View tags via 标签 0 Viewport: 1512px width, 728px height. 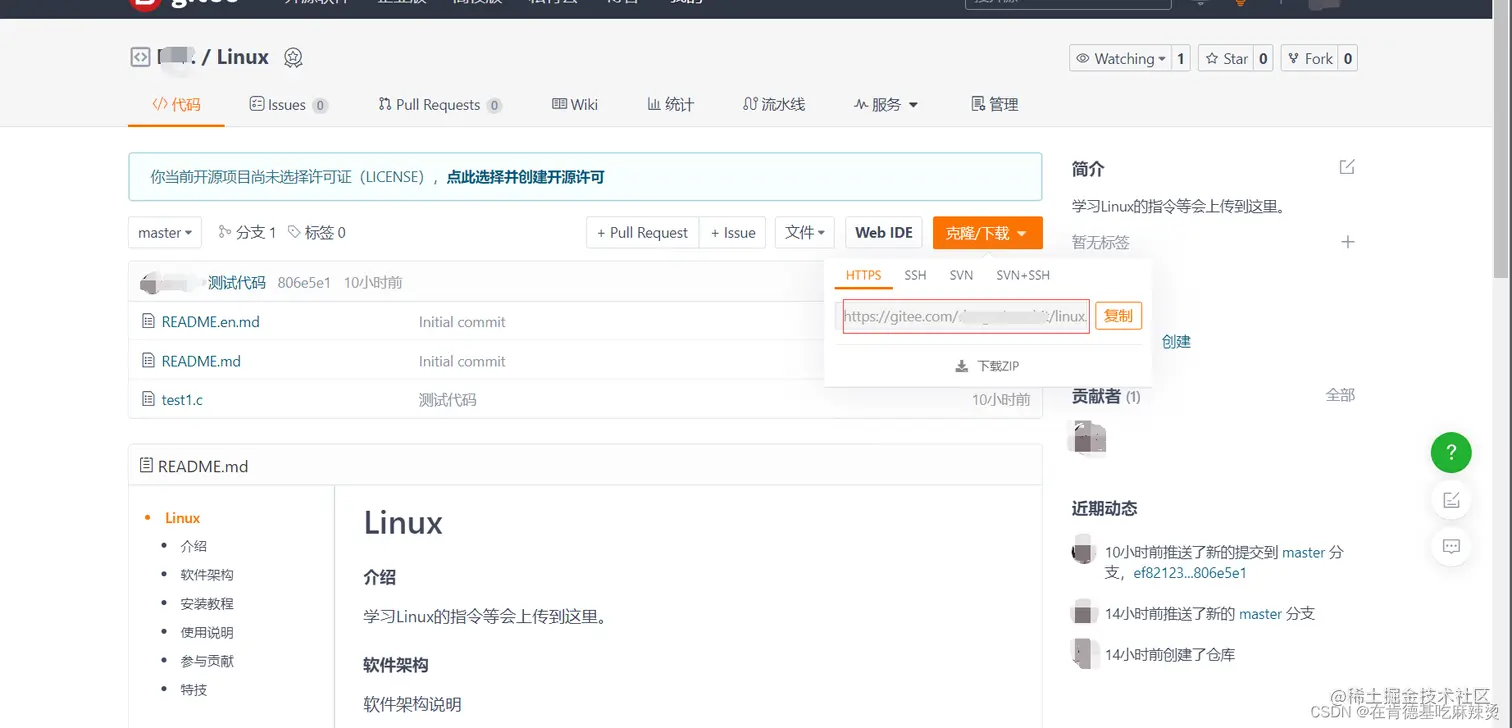(x=317, y=232)
